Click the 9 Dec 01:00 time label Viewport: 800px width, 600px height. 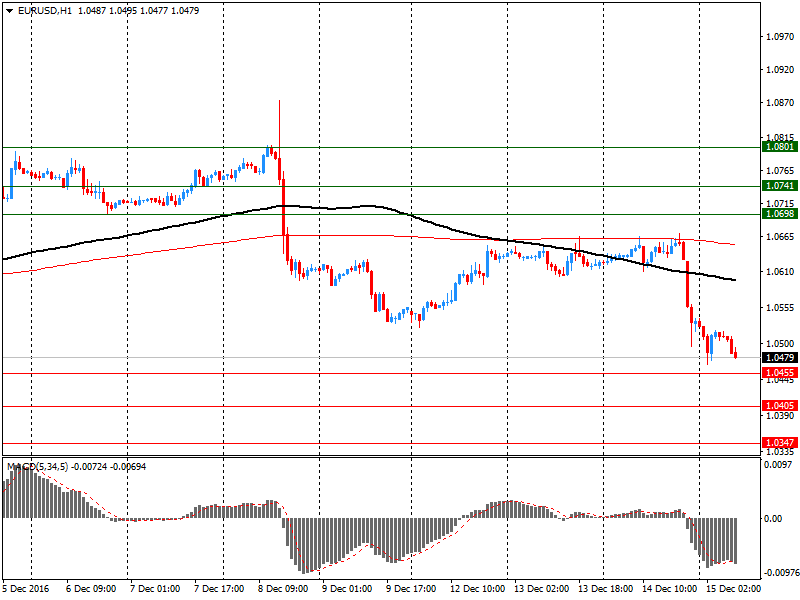click(x=347, y=589)
